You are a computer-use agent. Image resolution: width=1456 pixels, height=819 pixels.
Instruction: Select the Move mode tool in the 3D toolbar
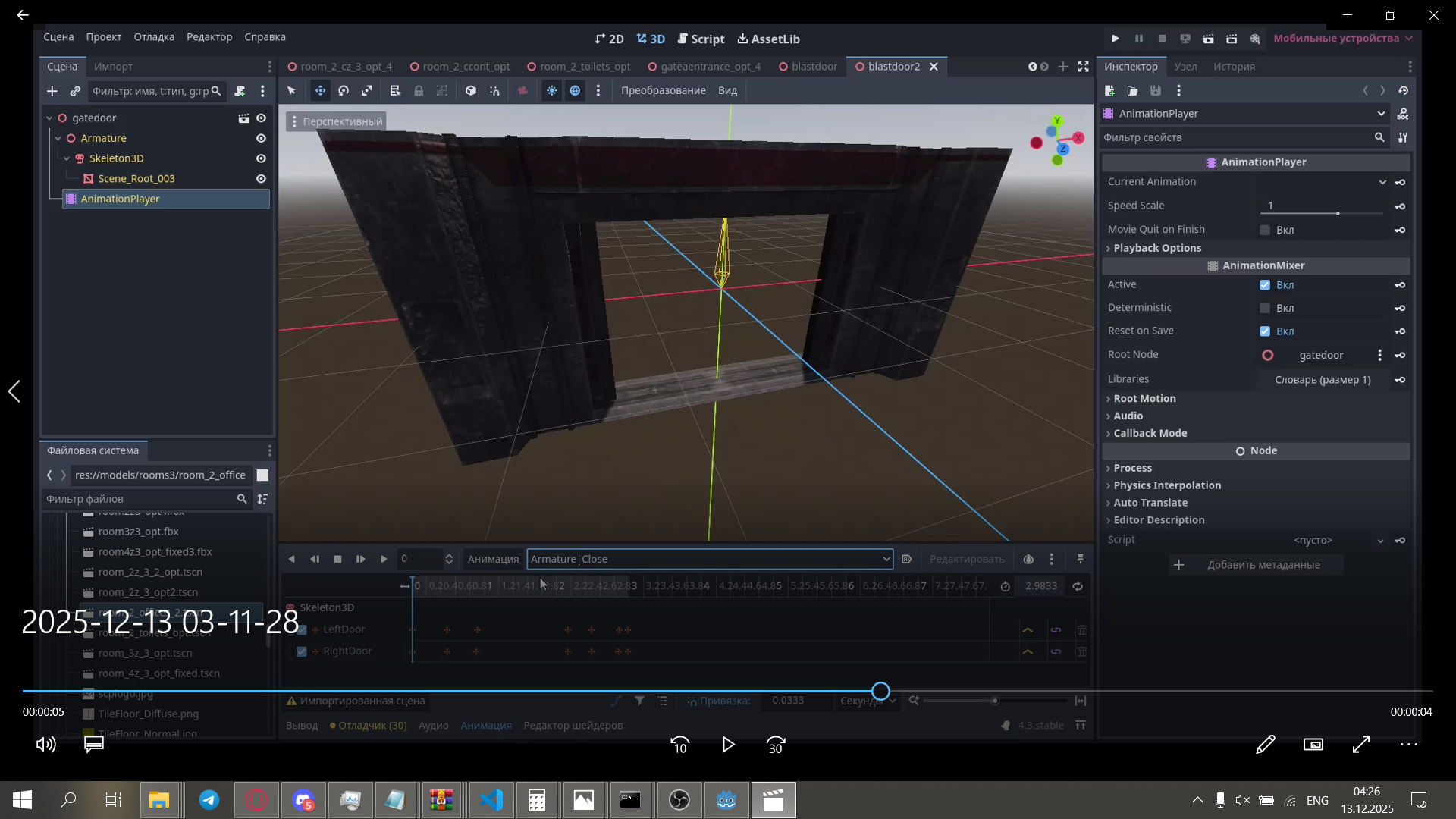point(320,90)
